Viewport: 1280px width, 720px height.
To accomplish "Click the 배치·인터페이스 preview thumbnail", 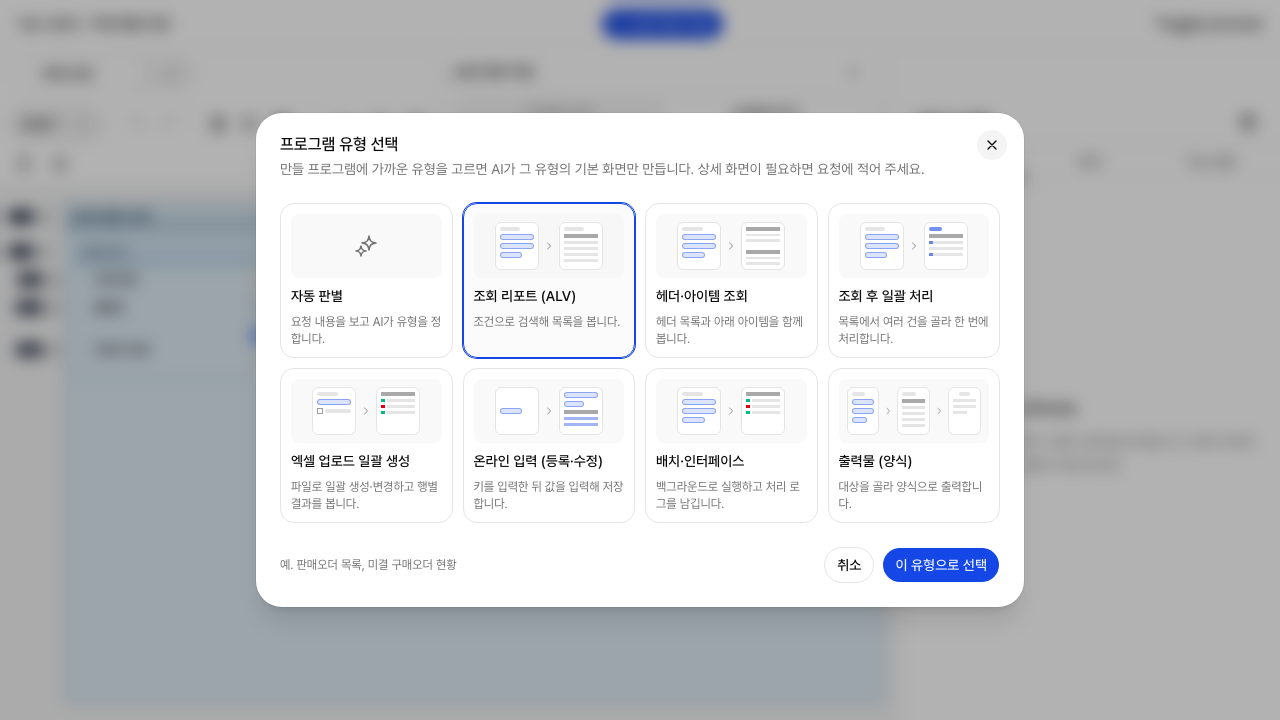I will pos(731,411).
